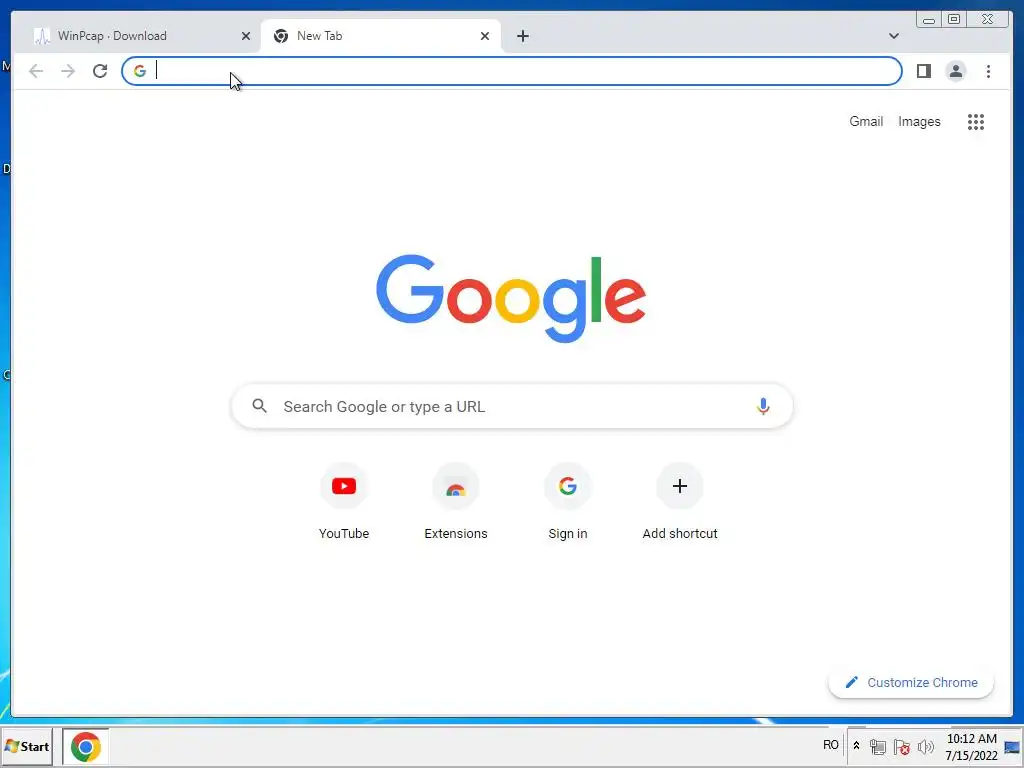Click the tray icon right of the clock

pyautogui.click(x=1012, y=747)
